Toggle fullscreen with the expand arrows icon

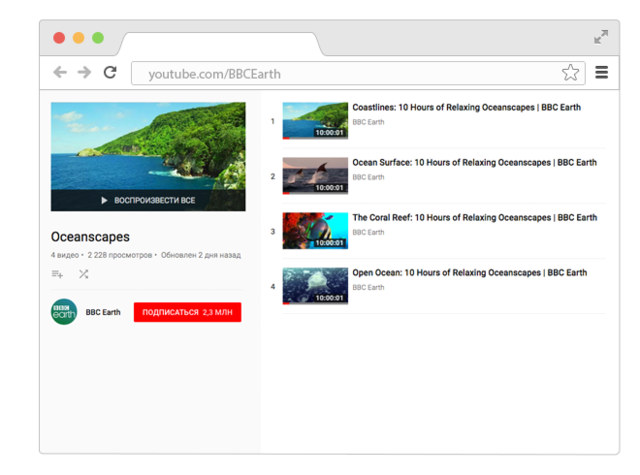pos(601,37)
